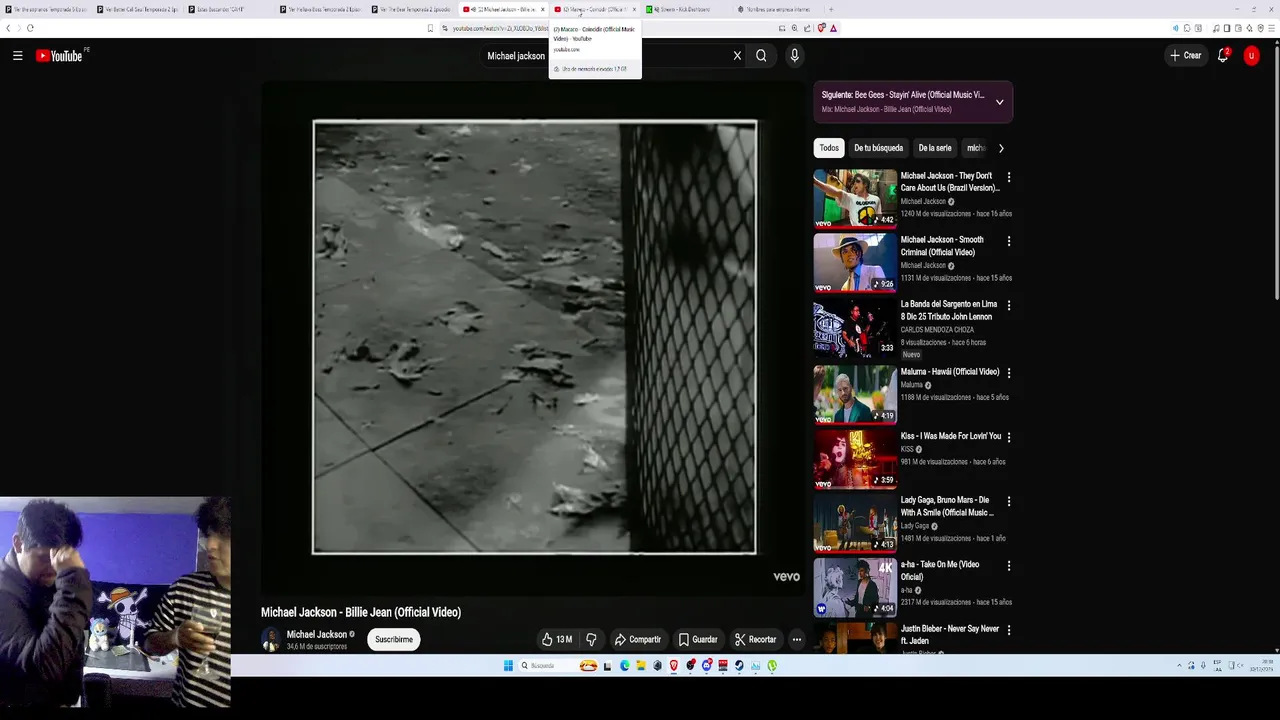Screen dimensions: 1280x720
Task: Switch to the Michael Jackson Billie Jean tab
Action: tap(501, 9)
